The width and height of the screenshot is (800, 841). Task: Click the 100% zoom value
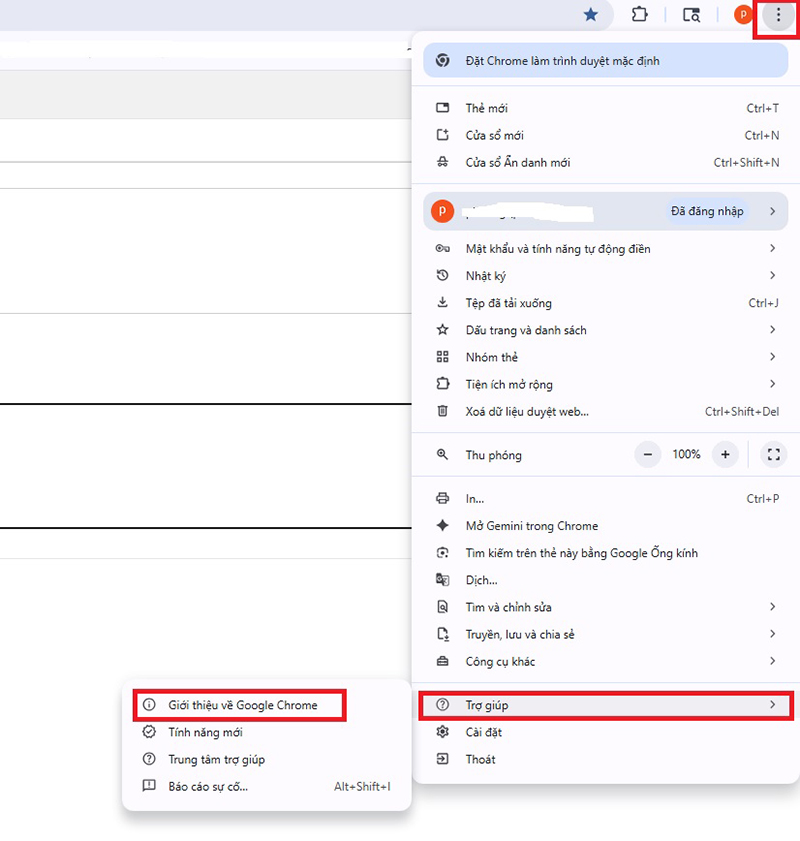click(x=686, y=454)
